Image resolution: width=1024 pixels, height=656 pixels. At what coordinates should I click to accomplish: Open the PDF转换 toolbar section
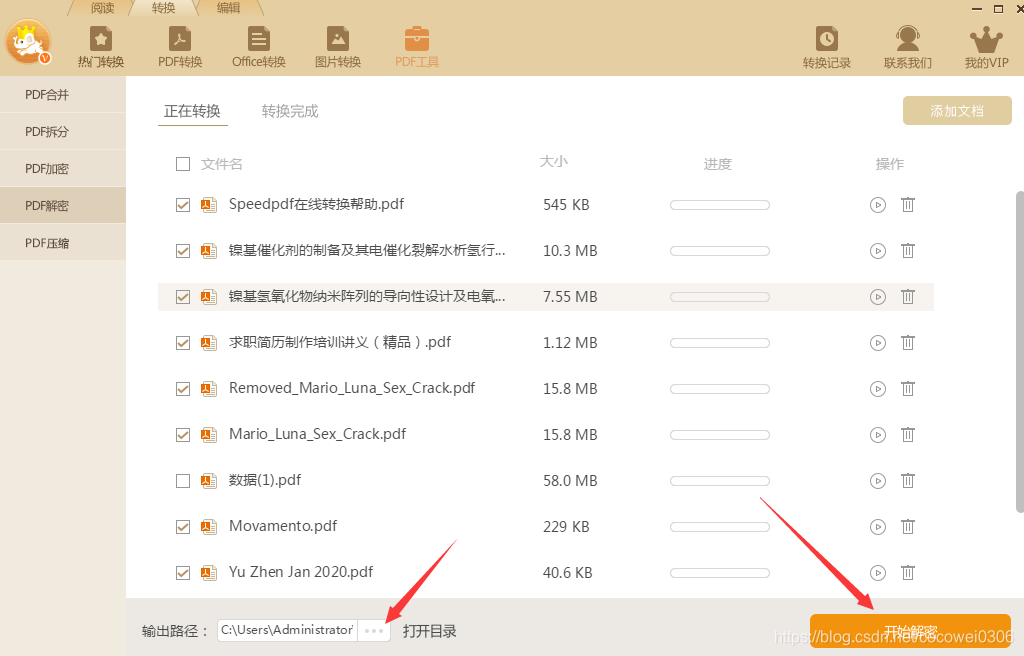click(x=180, y=46)
